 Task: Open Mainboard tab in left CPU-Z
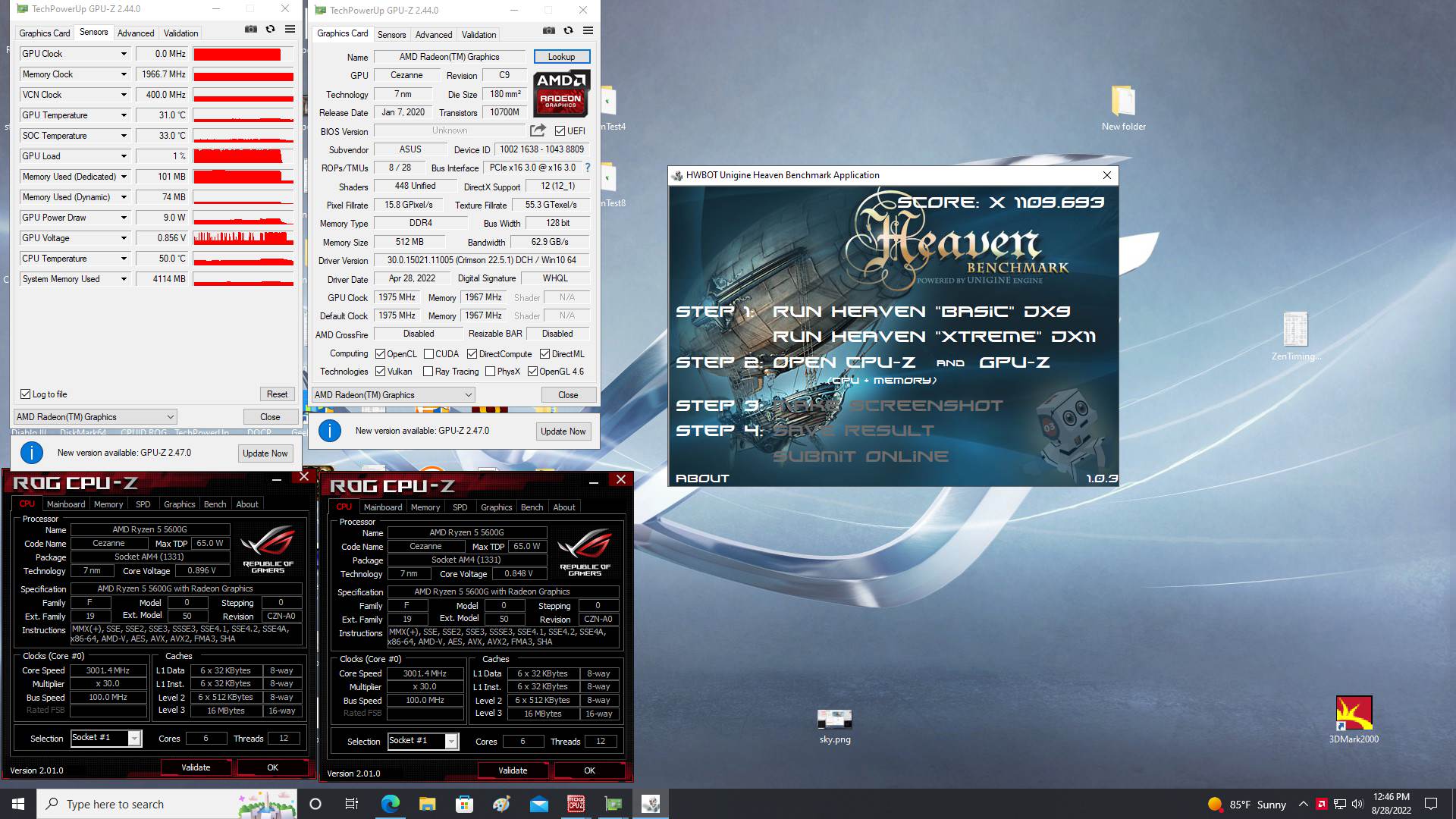(66, 504)
